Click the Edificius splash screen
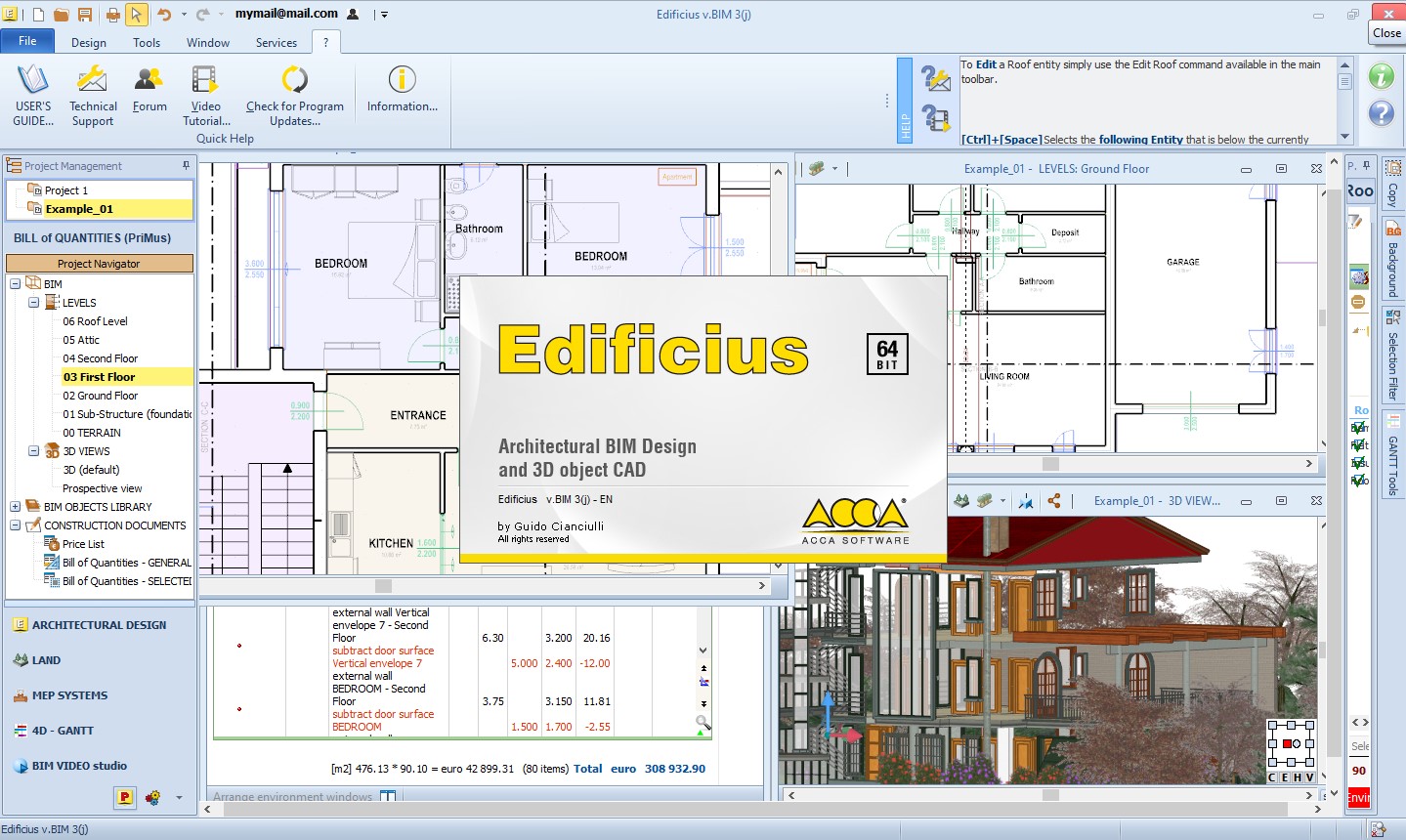 703,418
